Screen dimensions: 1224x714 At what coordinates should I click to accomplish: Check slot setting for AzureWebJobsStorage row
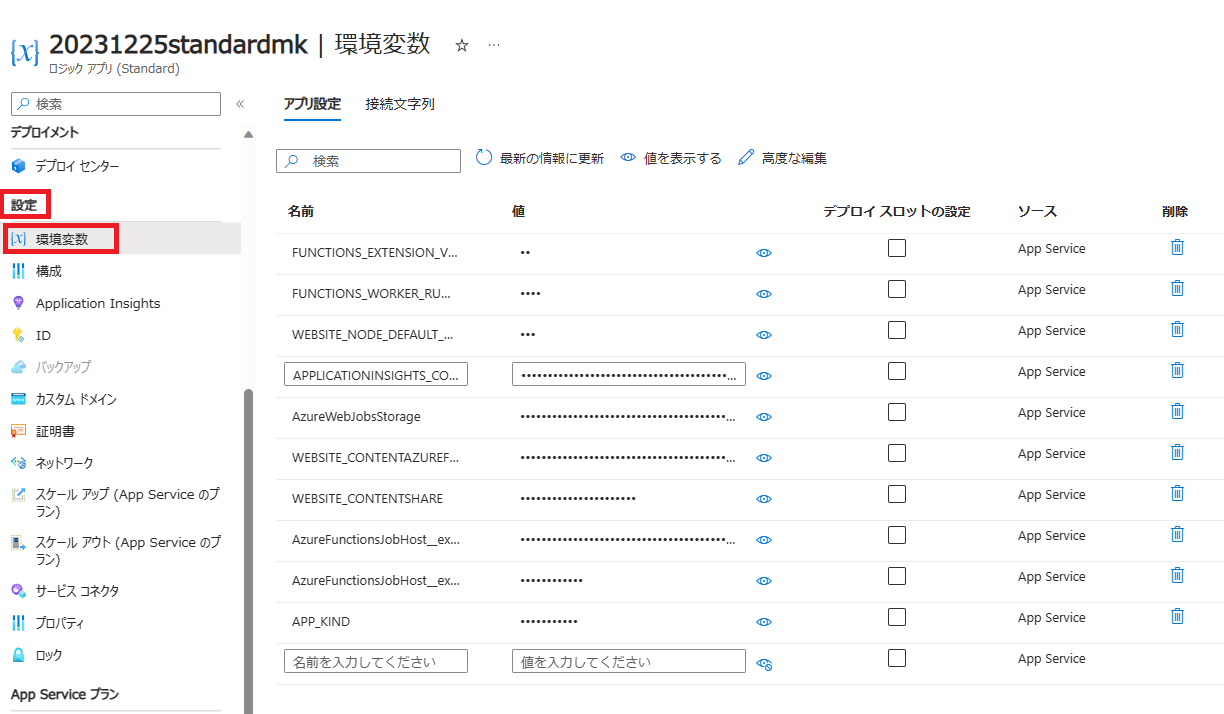pos(897,412)
